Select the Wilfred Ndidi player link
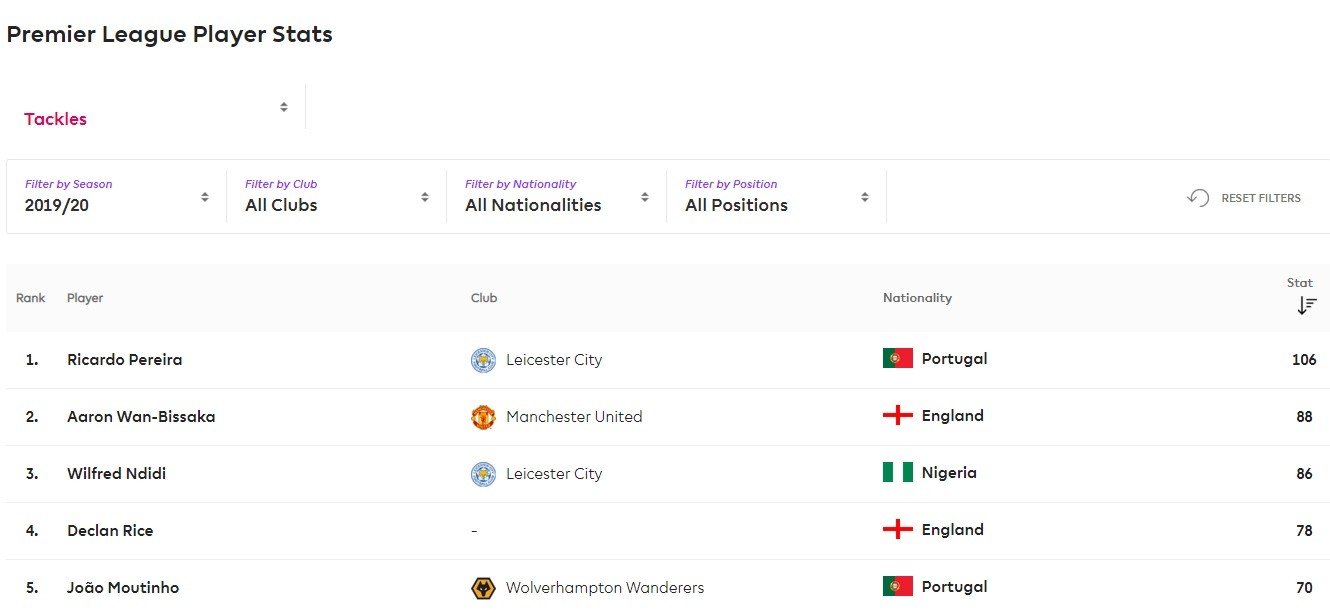The image size is (1330, 612). [117, 474]
